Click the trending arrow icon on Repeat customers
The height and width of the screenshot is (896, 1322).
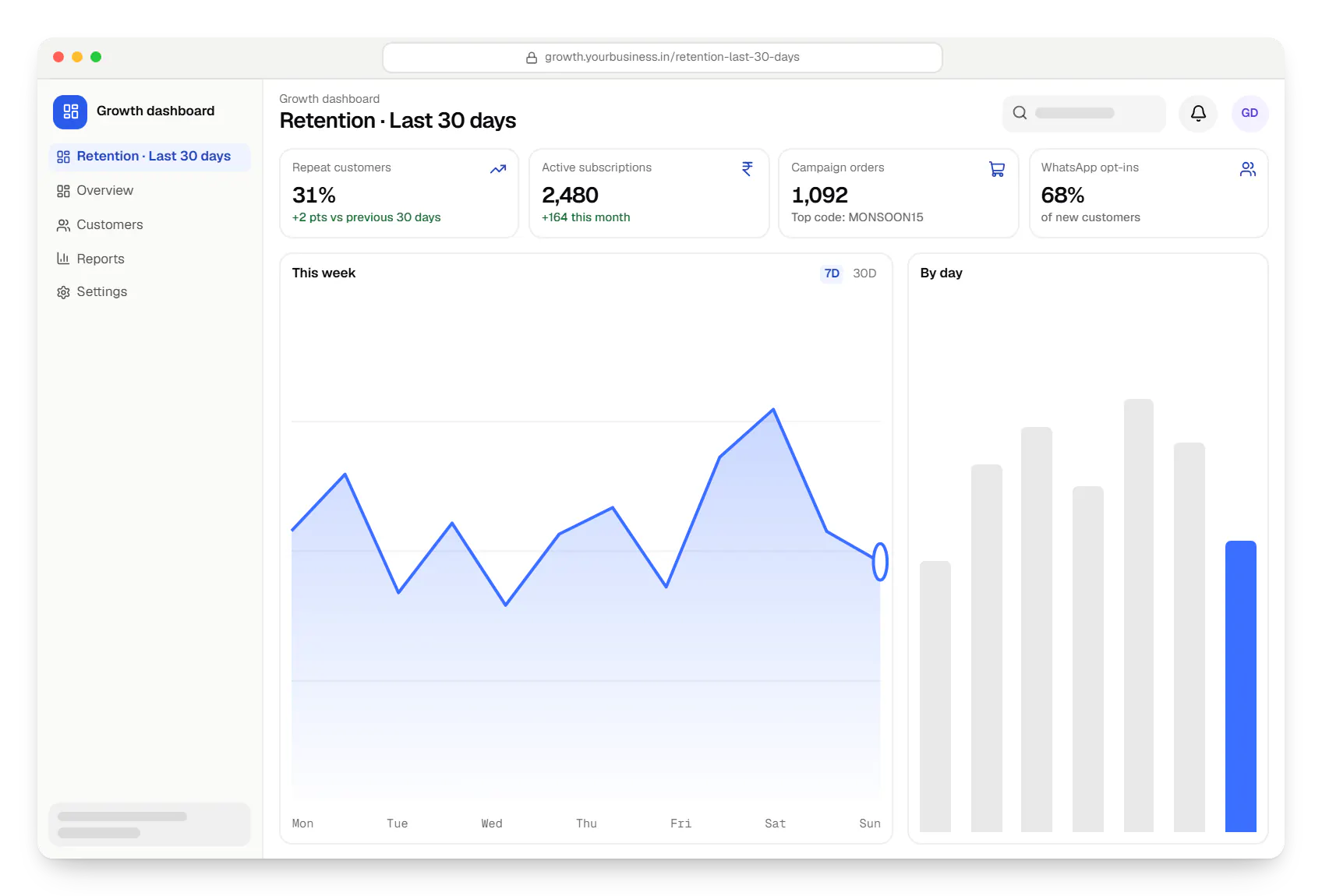click(498, 169)
